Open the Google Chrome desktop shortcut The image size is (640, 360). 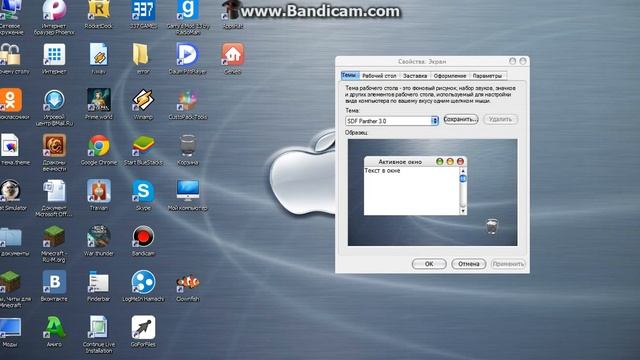pyautogui.click(x=99, y=146)
